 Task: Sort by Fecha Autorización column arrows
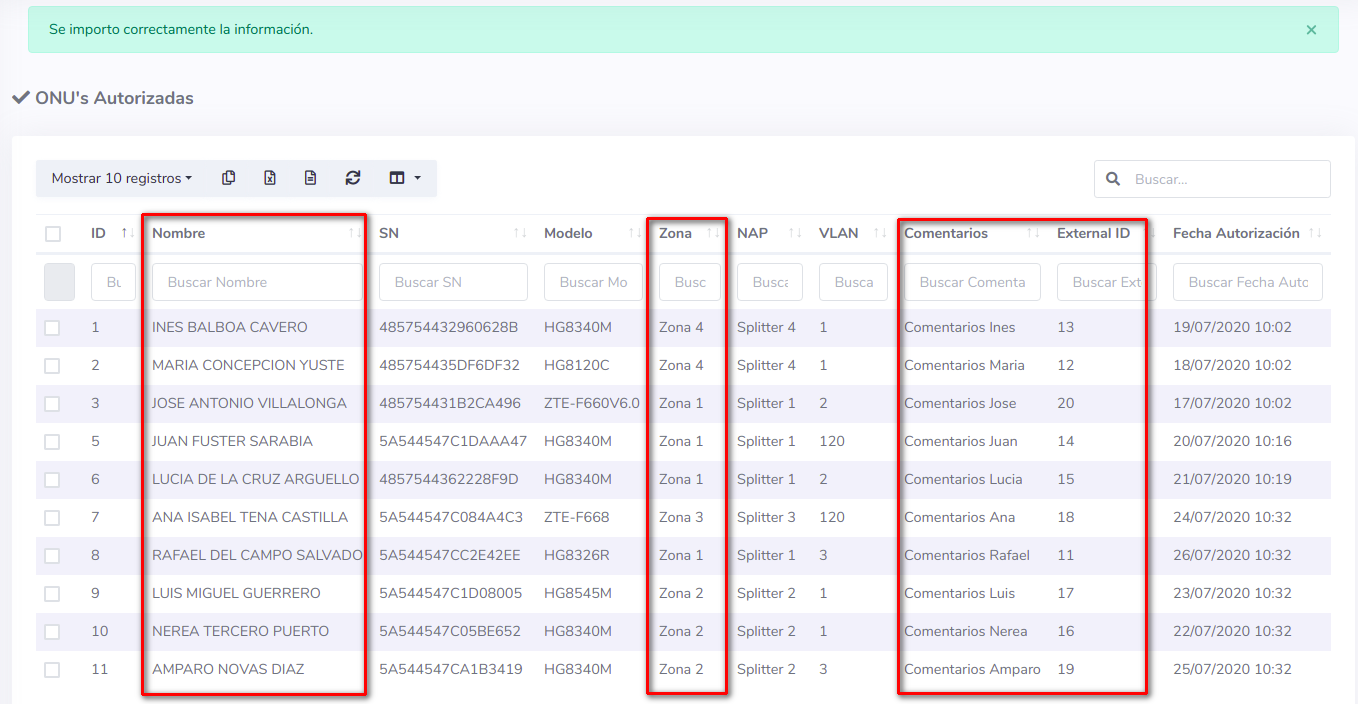1314,233
